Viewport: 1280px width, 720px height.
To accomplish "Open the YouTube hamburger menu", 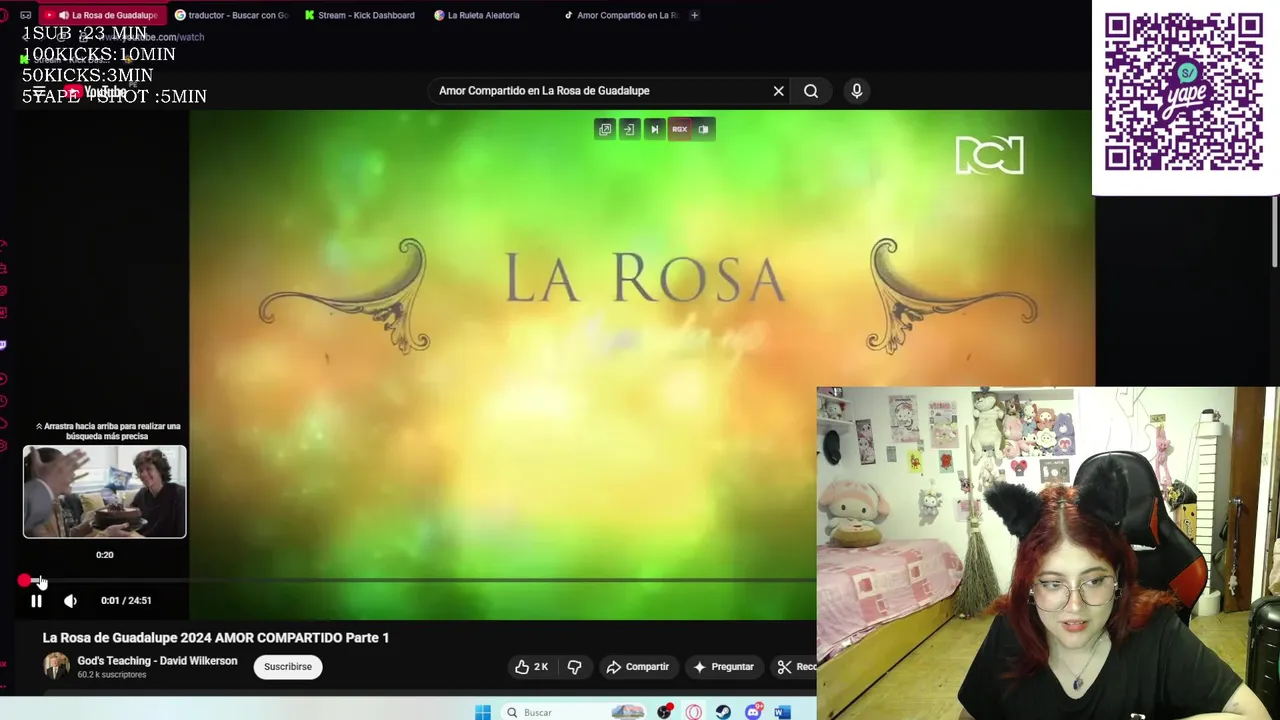I will coord(38,92).
